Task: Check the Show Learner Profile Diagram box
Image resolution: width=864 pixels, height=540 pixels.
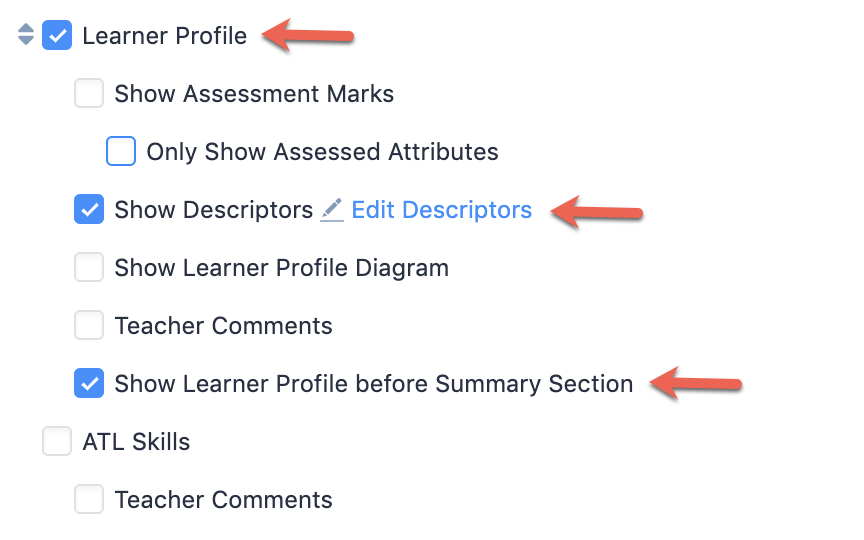Action: (x=89, y=267)
